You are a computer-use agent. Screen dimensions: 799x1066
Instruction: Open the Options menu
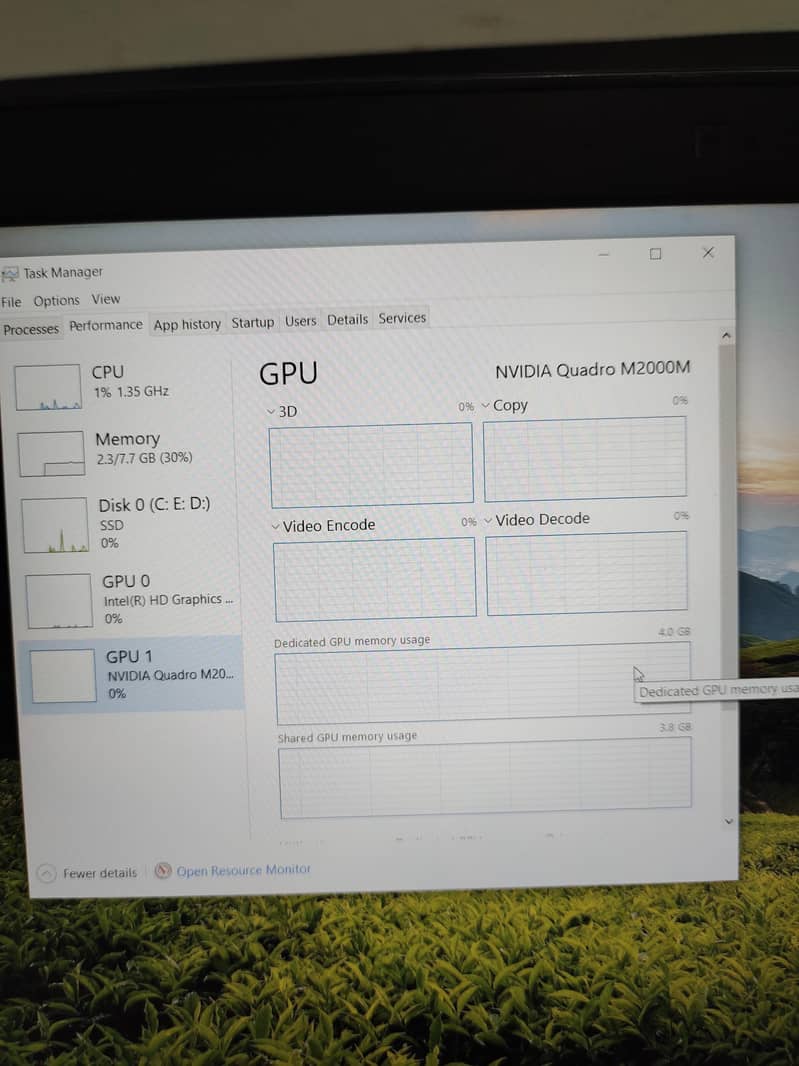[x=56, y=300]
